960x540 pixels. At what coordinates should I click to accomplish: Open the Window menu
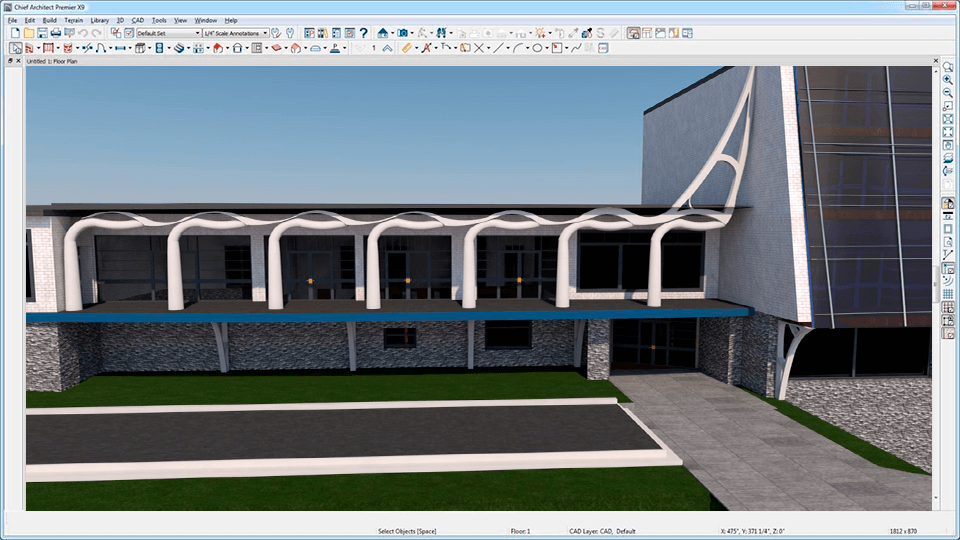coord(206,20)
